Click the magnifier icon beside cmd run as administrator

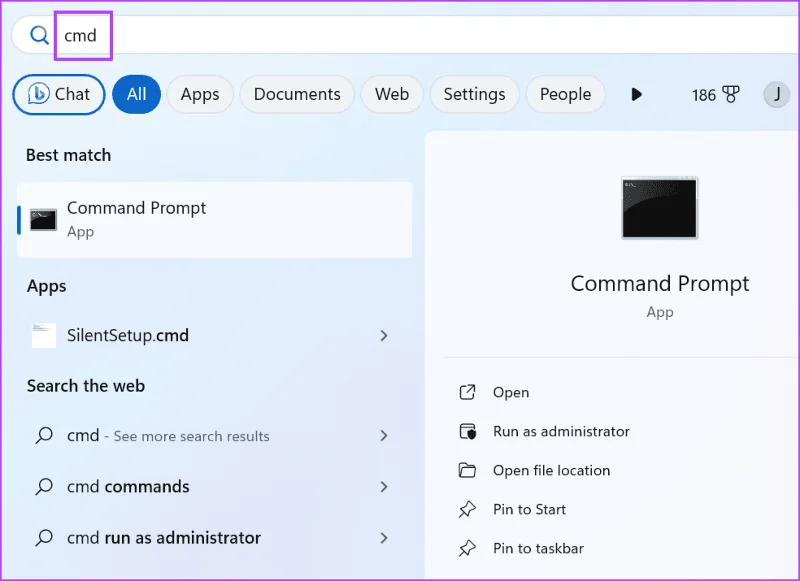click(x=44, y=538)
